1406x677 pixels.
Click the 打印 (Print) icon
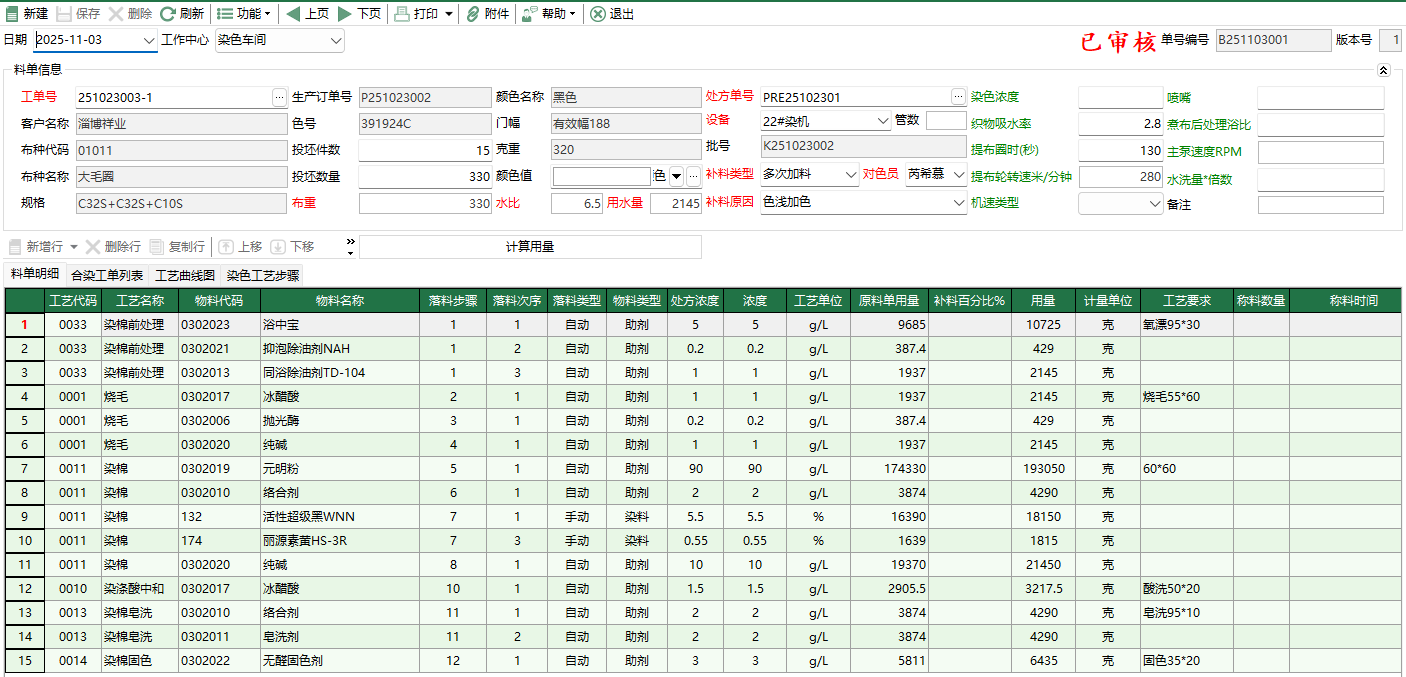click(x=401, y=14)
